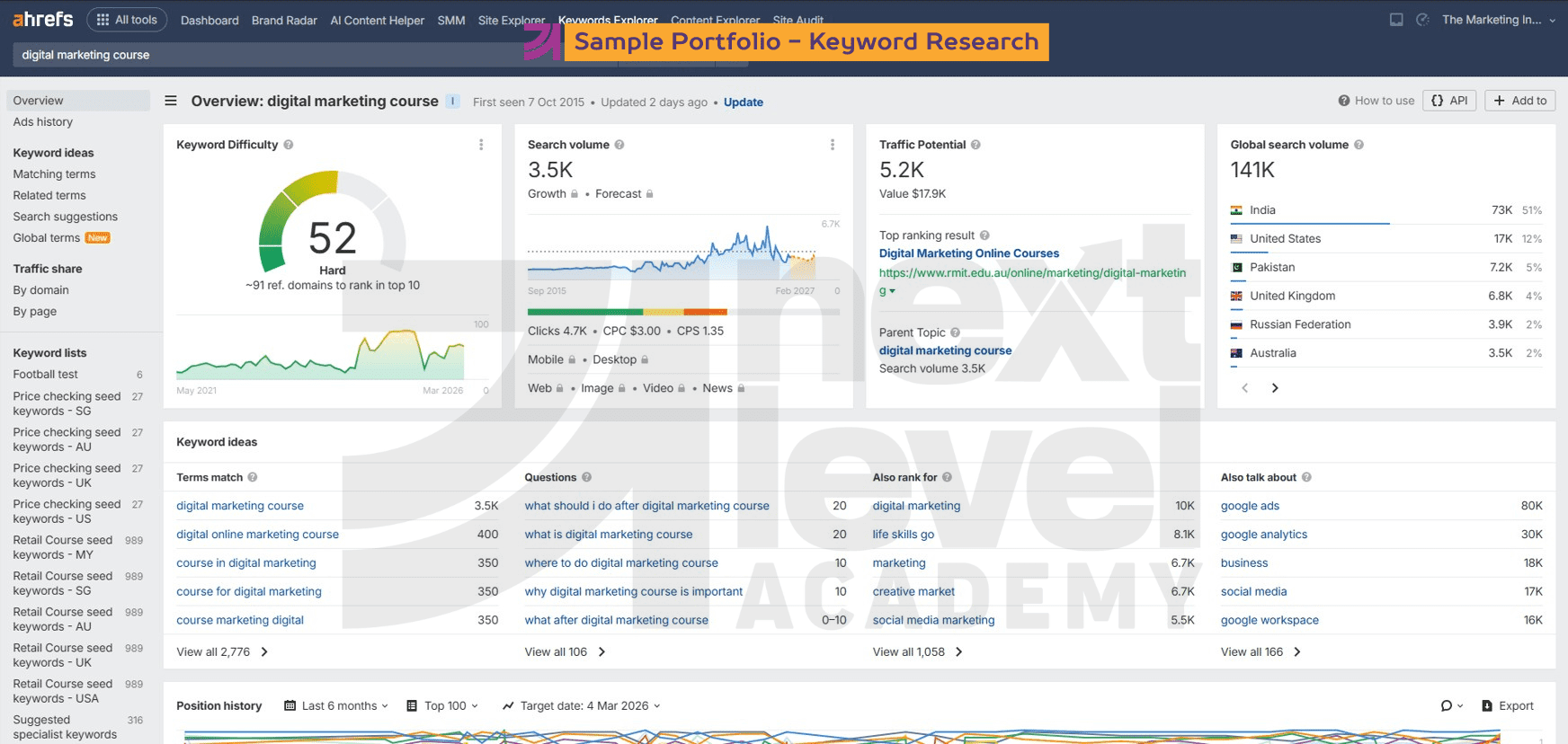
Task: Click the search volume trend chart
Action: click(x=672, y=252)
